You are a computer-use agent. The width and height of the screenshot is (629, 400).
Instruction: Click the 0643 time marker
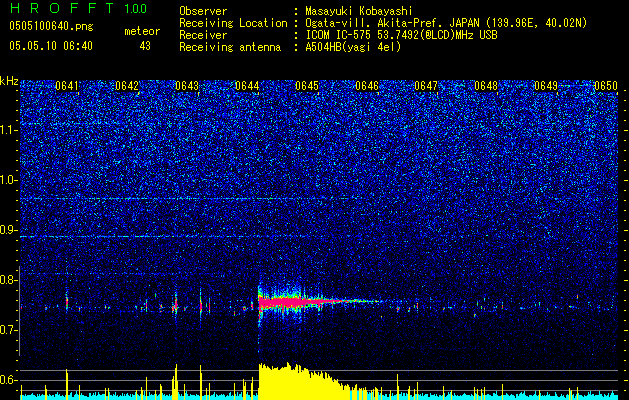point(187,86)
